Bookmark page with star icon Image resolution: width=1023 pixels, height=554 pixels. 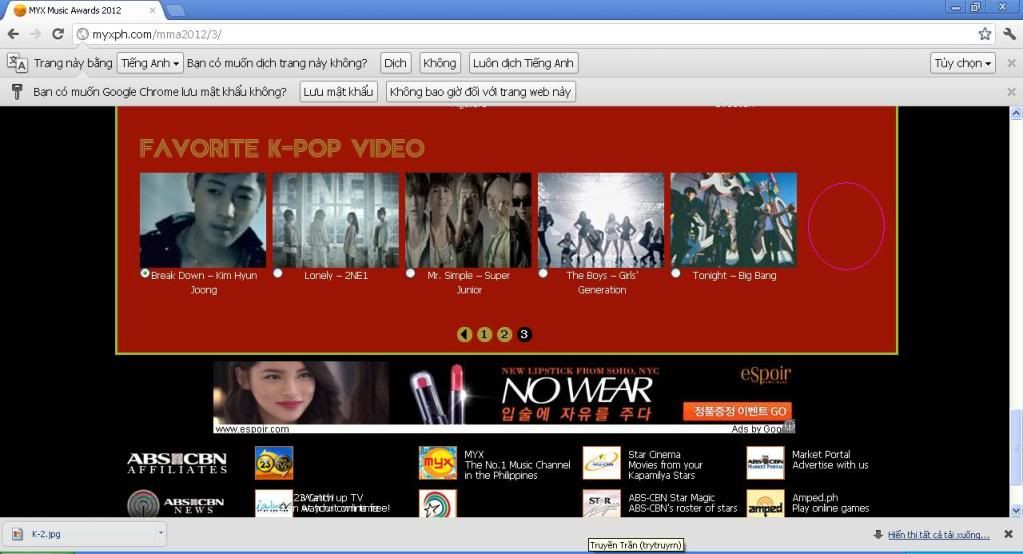pos(985,34)
